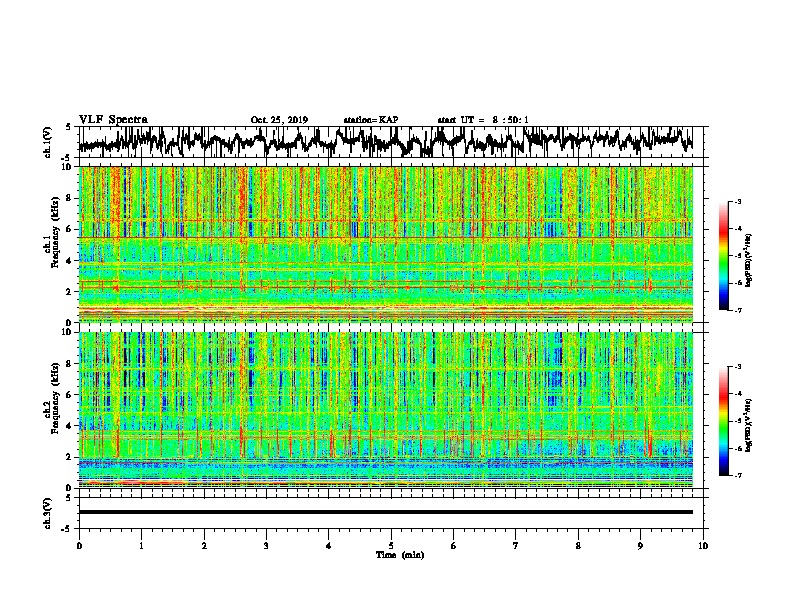Click the "10" tick on the time axis
The height and width of the screenshot is (612, 792).
[x=703, y=546]
